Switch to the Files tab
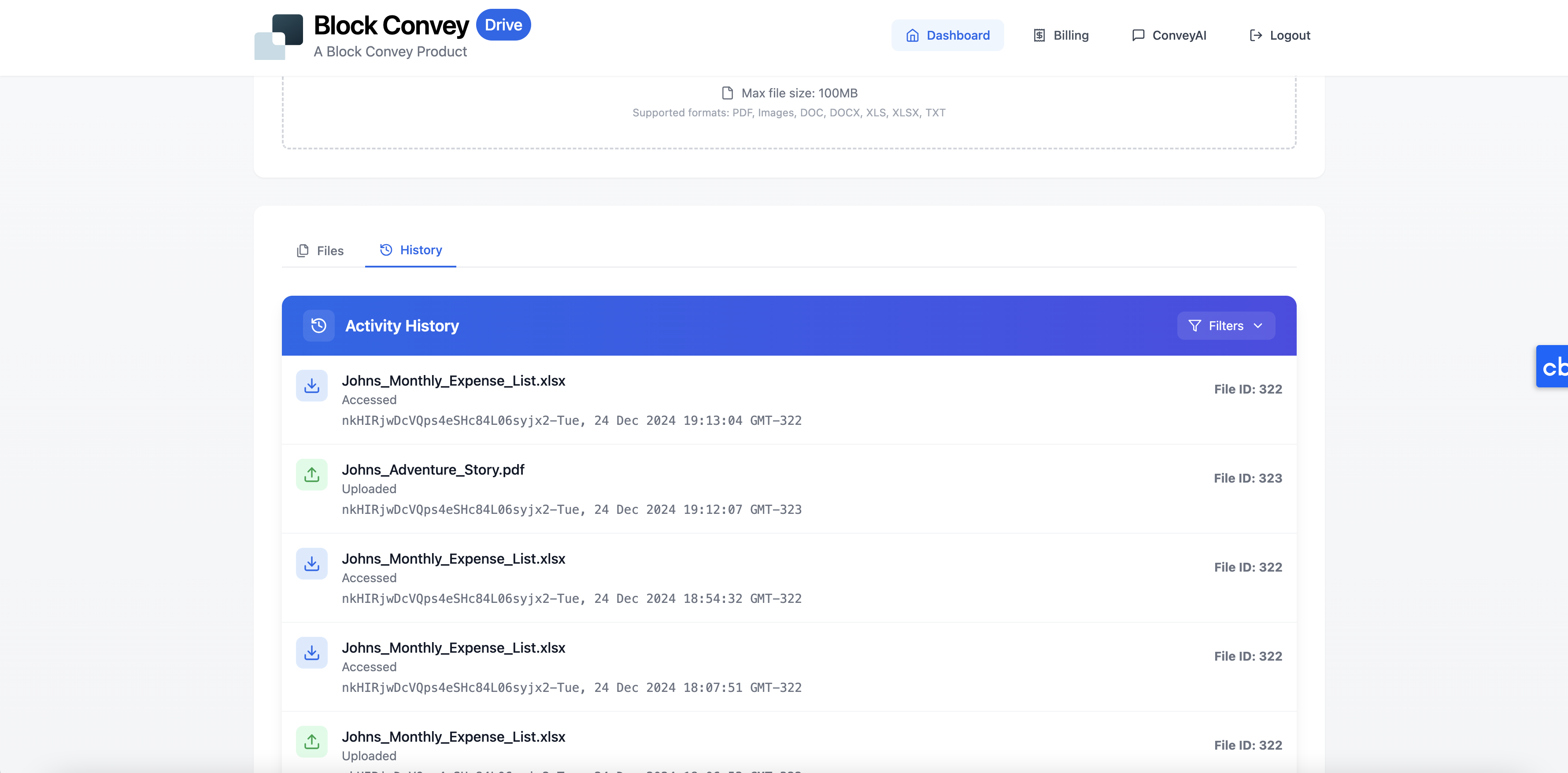 (320, 251)
